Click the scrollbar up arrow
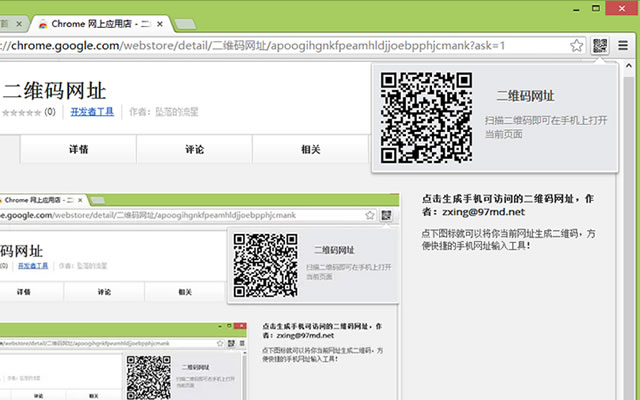 (629, 65)
